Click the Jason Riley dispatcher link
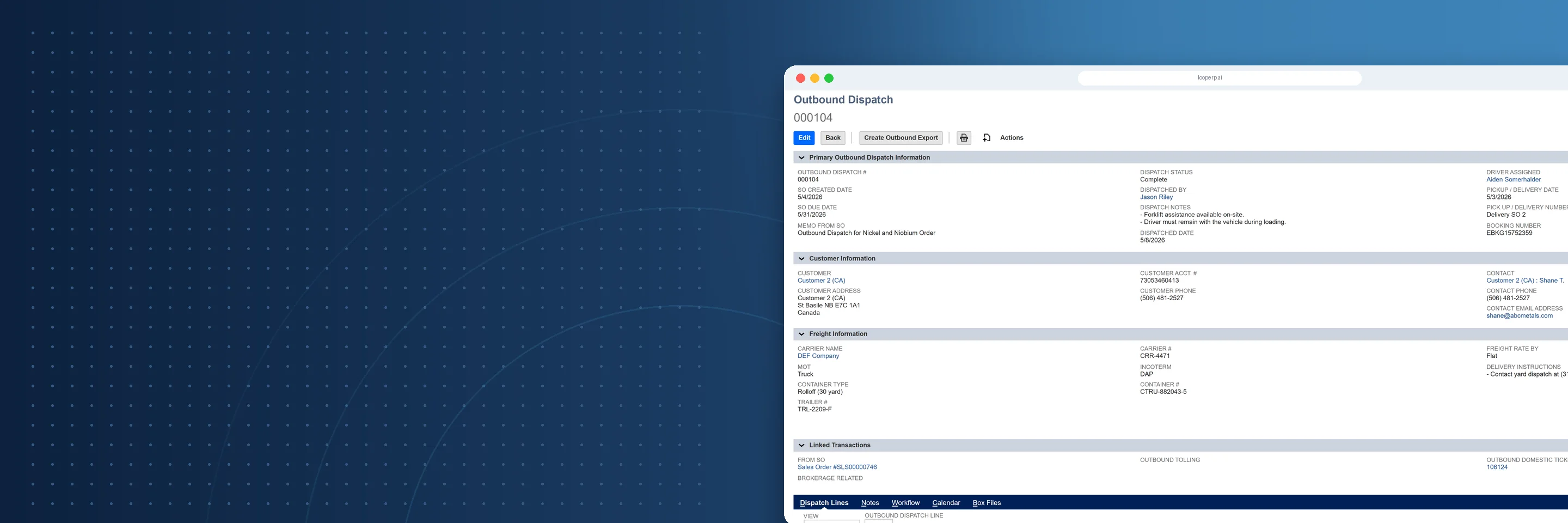 click(x=1156, y=197)
